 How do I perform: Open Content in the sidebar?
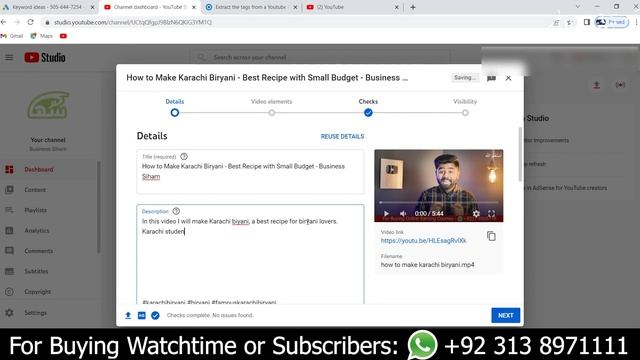point(35,190)
